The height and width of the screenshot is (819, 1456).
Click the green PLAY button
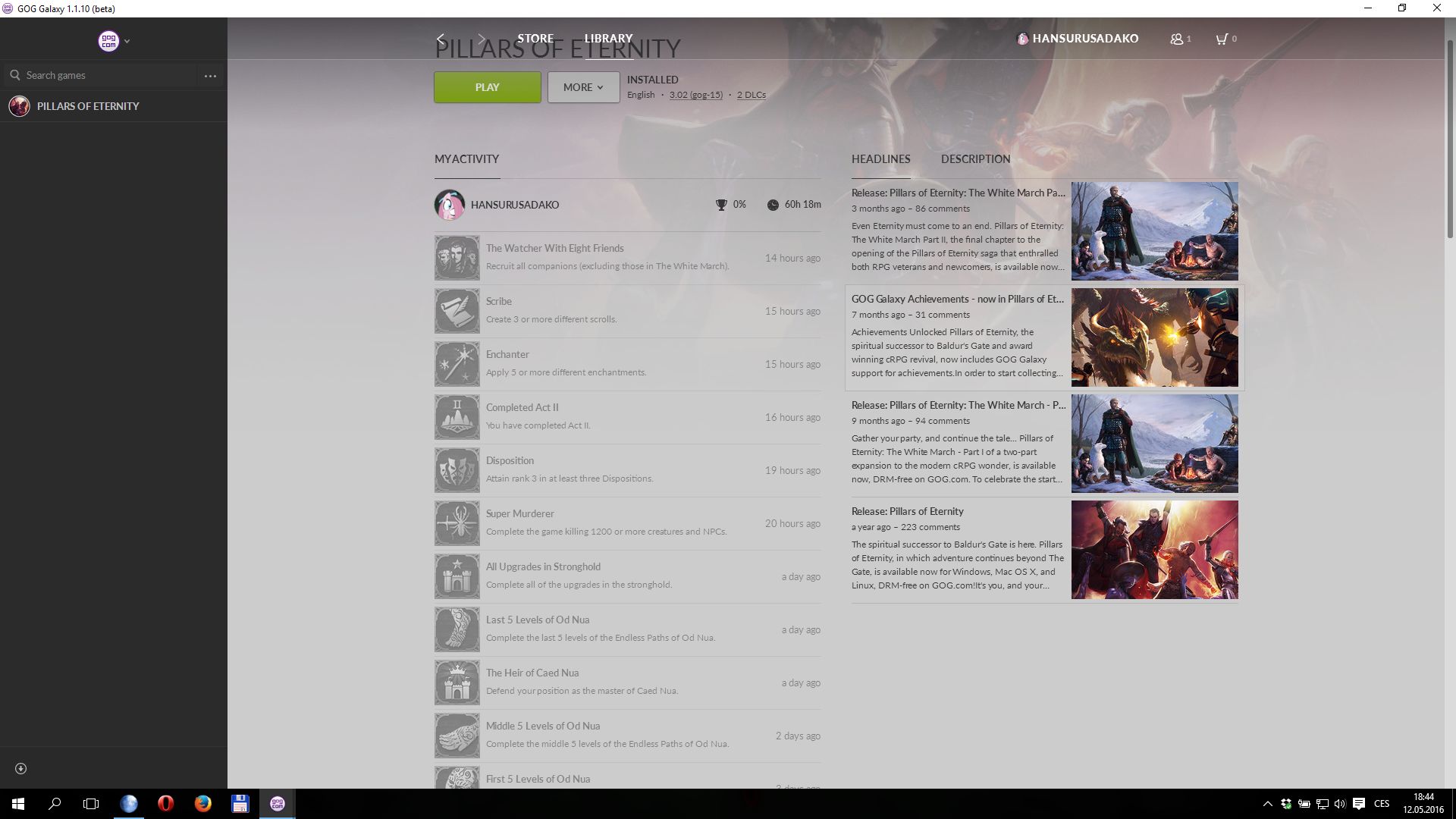[488, 87]
